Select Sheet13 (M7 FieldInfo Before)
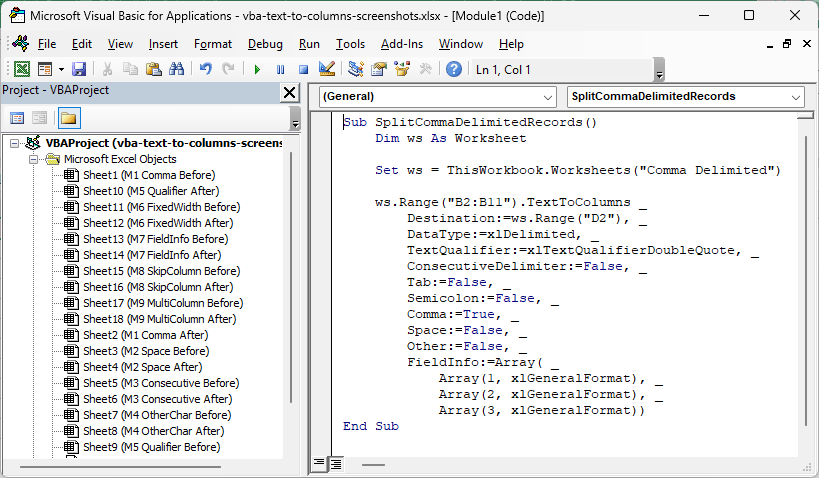Viewport: 819px width, 478px height. [156, 239]
